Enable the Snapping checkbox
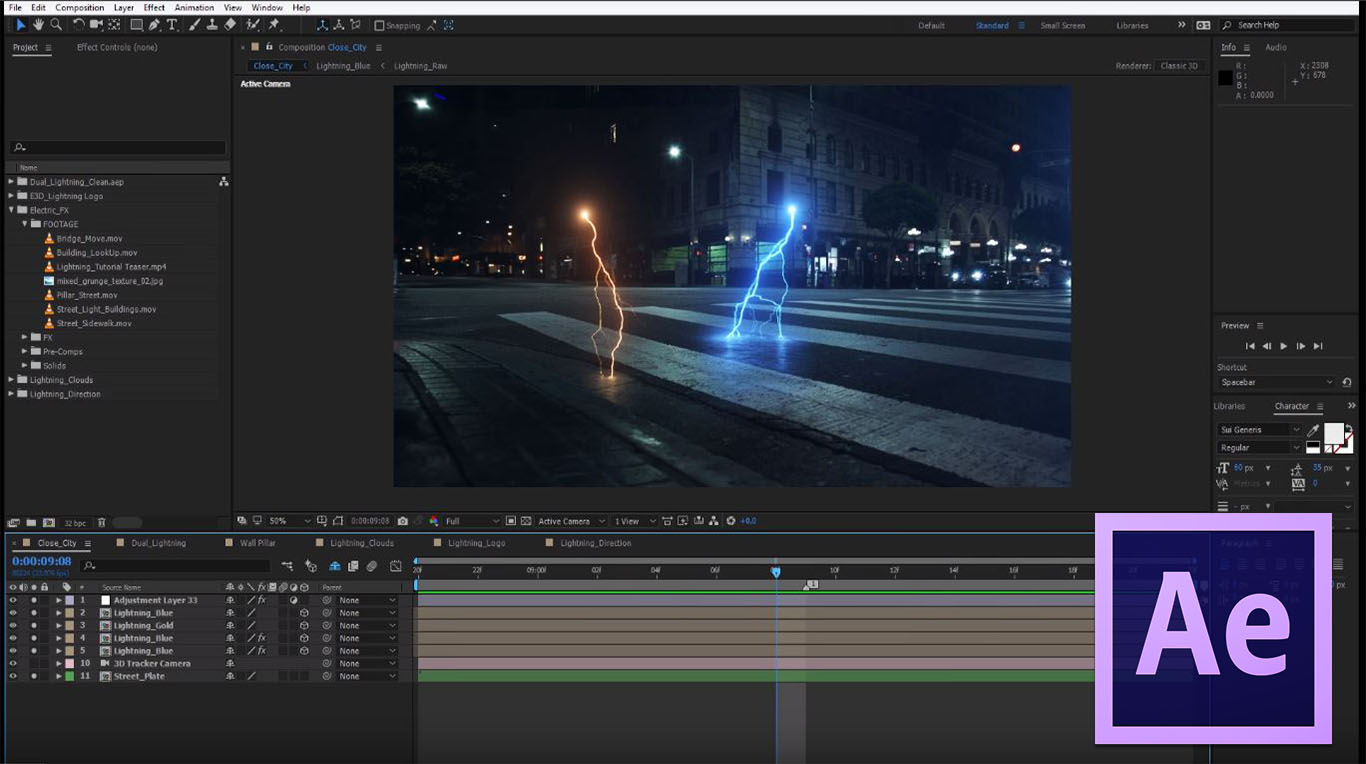This screenshot has width=1366, height=764. pos(379,26)
